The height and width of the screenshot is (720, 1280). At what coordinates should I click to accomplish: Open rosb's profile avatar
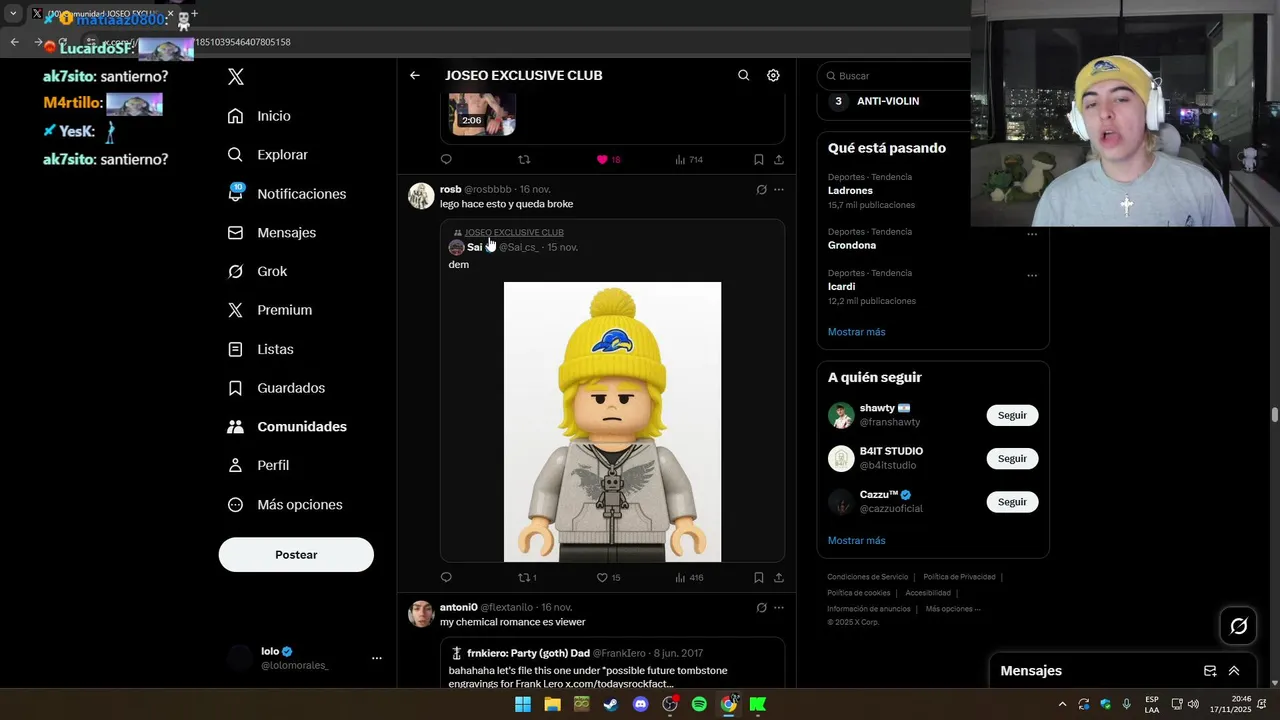[x=421, y=195]
